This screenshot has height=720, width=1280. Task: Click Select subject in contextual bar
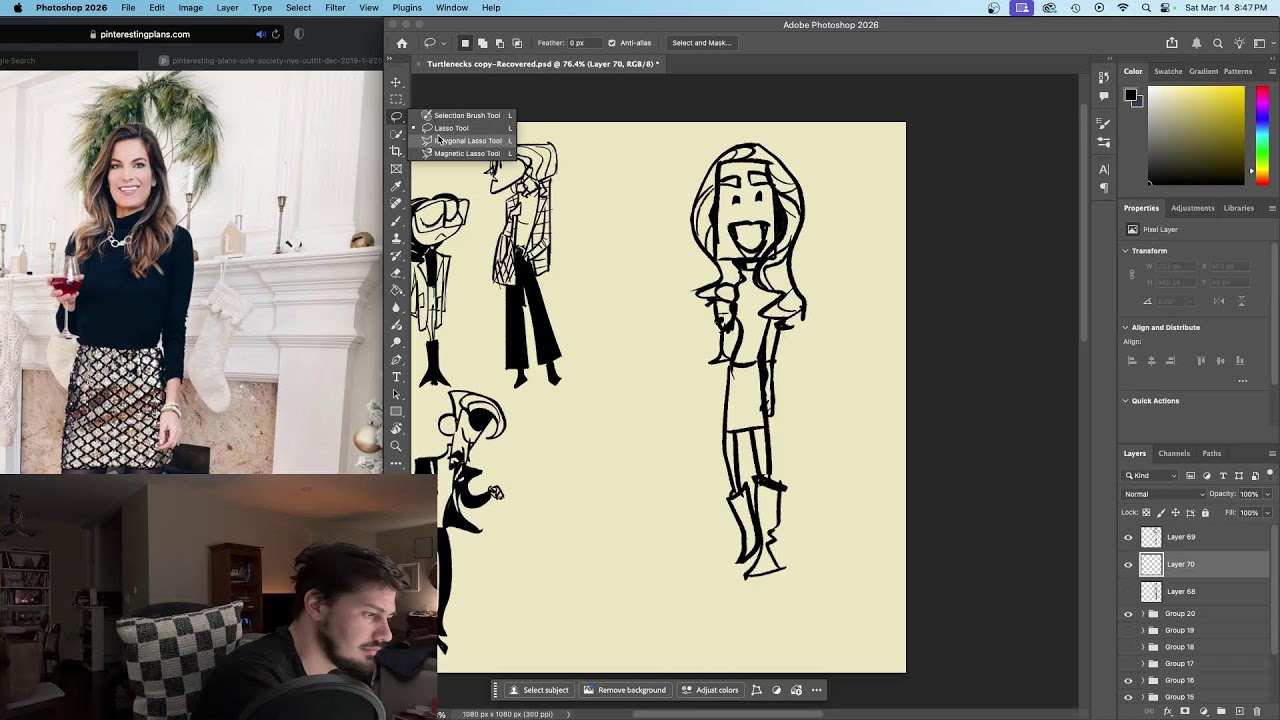pos(538,690)
